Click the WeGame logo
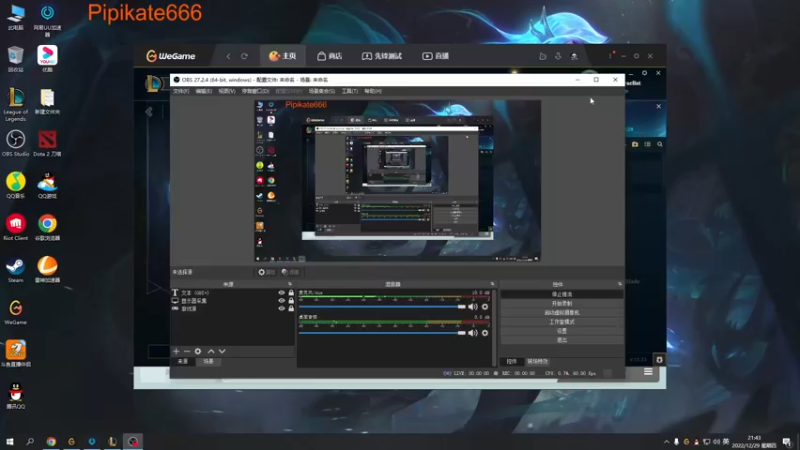Viewport: 800px width, 450px height. pos(171,56)
